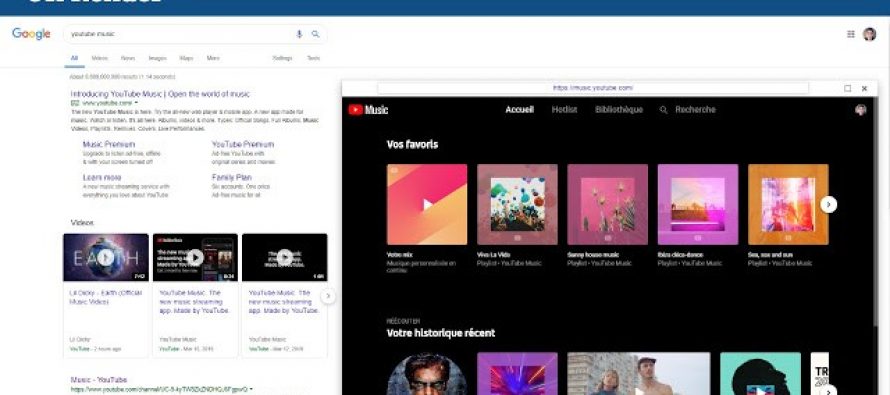Open the Tools option in Google search
This screenshot has height=395, width=890.
[x=313, y=58]
